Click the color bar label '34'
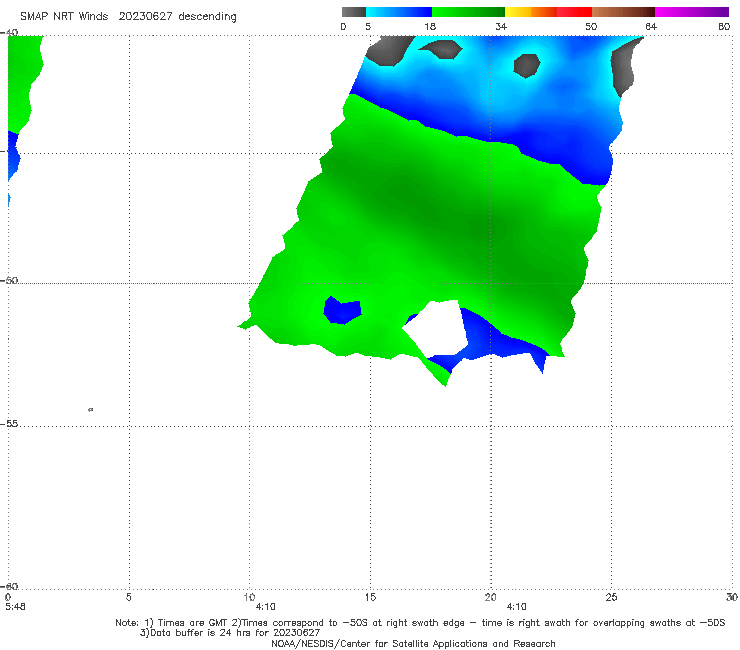This screenshot has height=650, width=740. (501, 26)
